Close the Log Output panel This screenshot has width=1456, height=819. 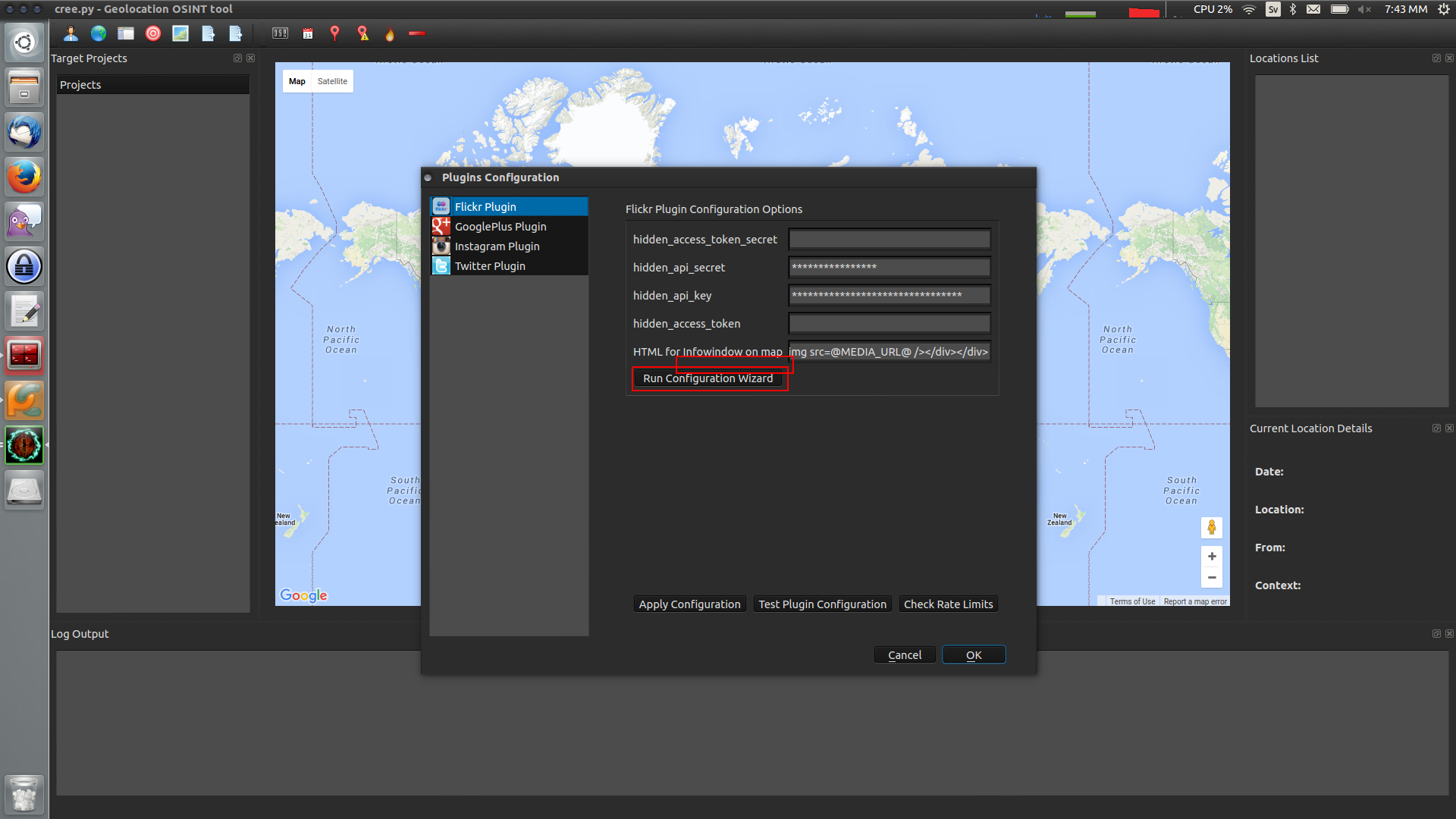pyautogui.click(x=1450, y=634)
